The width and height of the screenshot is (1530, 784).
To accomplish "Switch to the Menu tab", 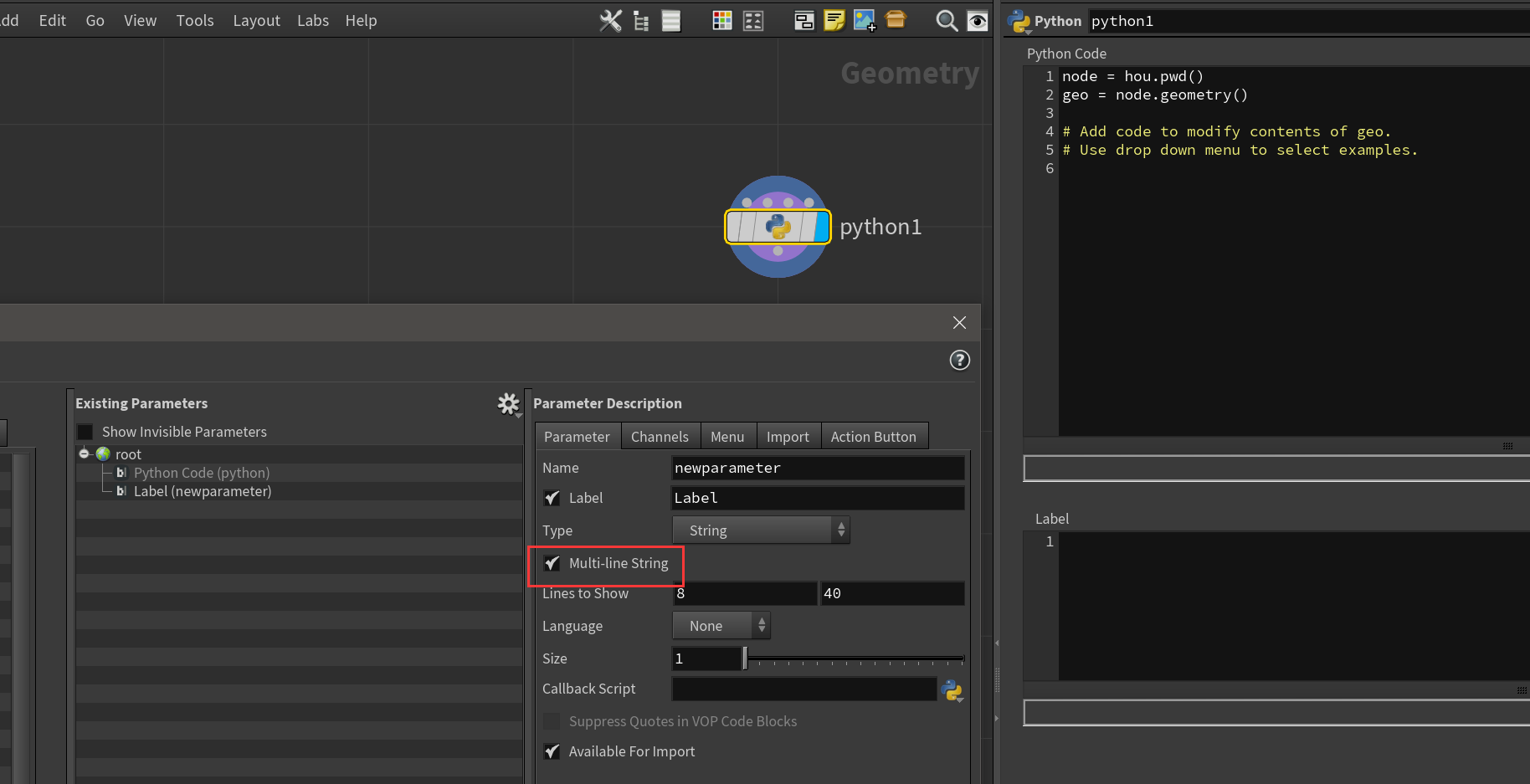I will [x=727, y=437].
